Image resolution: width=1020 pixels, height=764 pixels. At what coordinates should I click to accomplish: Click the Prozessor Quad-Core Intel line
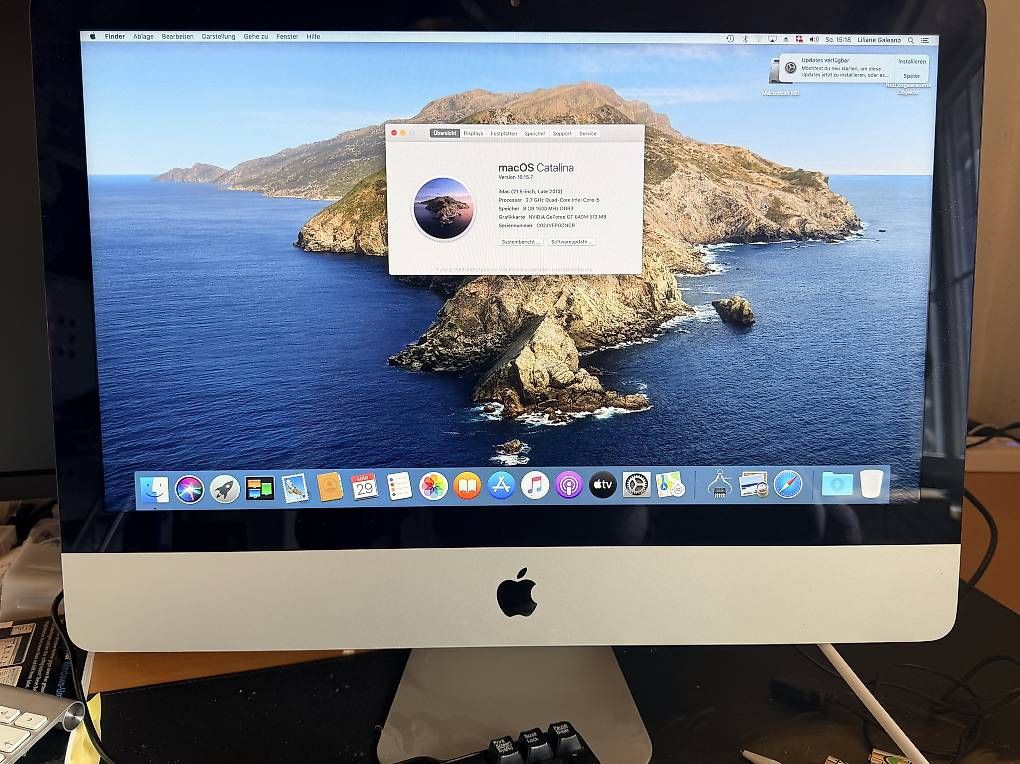548,200
